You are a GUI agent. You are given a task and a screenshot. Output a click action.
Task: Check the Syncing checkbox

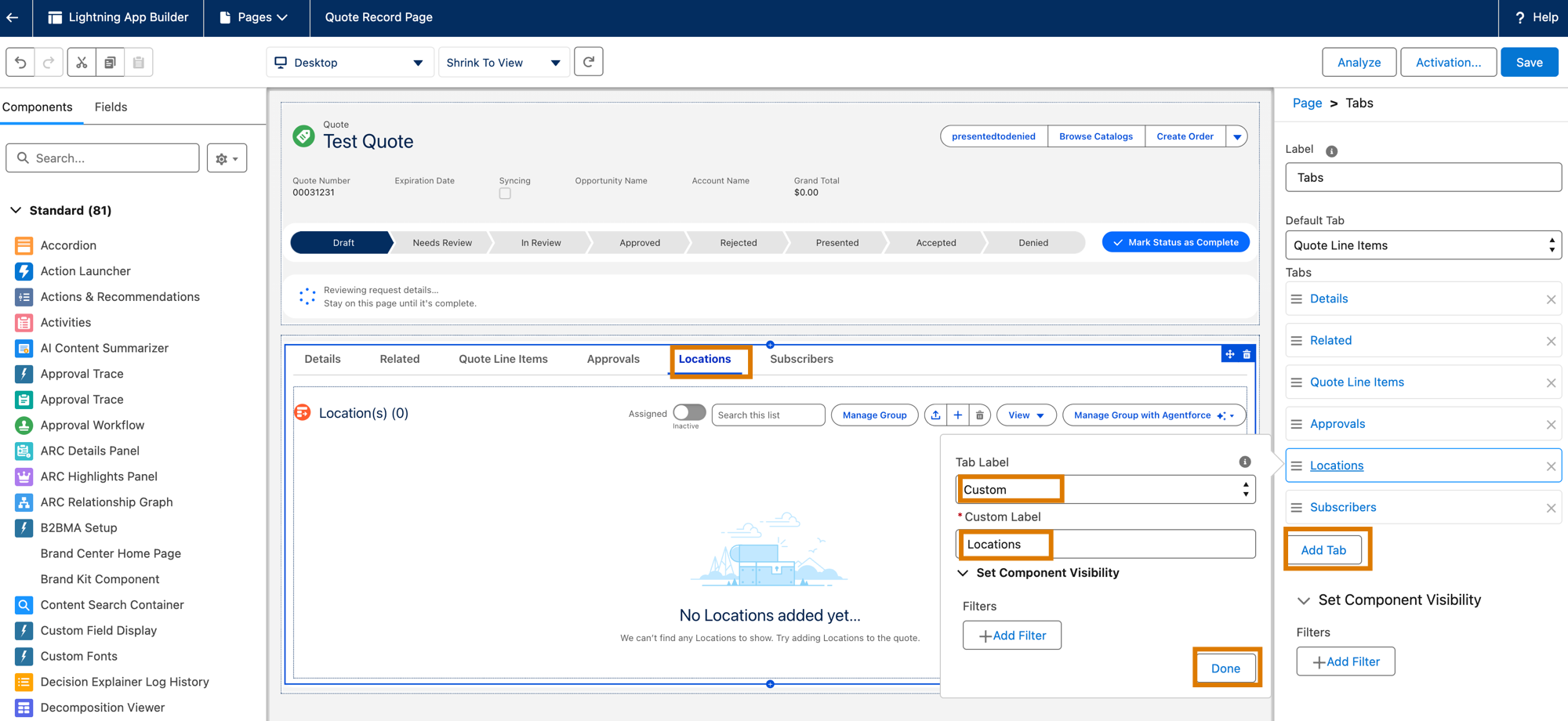(x=505, y=194)
